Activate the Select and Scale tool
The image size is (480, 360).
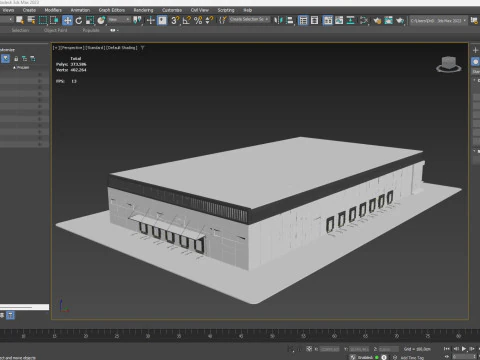pyautogui.click(x=90, y=20)
